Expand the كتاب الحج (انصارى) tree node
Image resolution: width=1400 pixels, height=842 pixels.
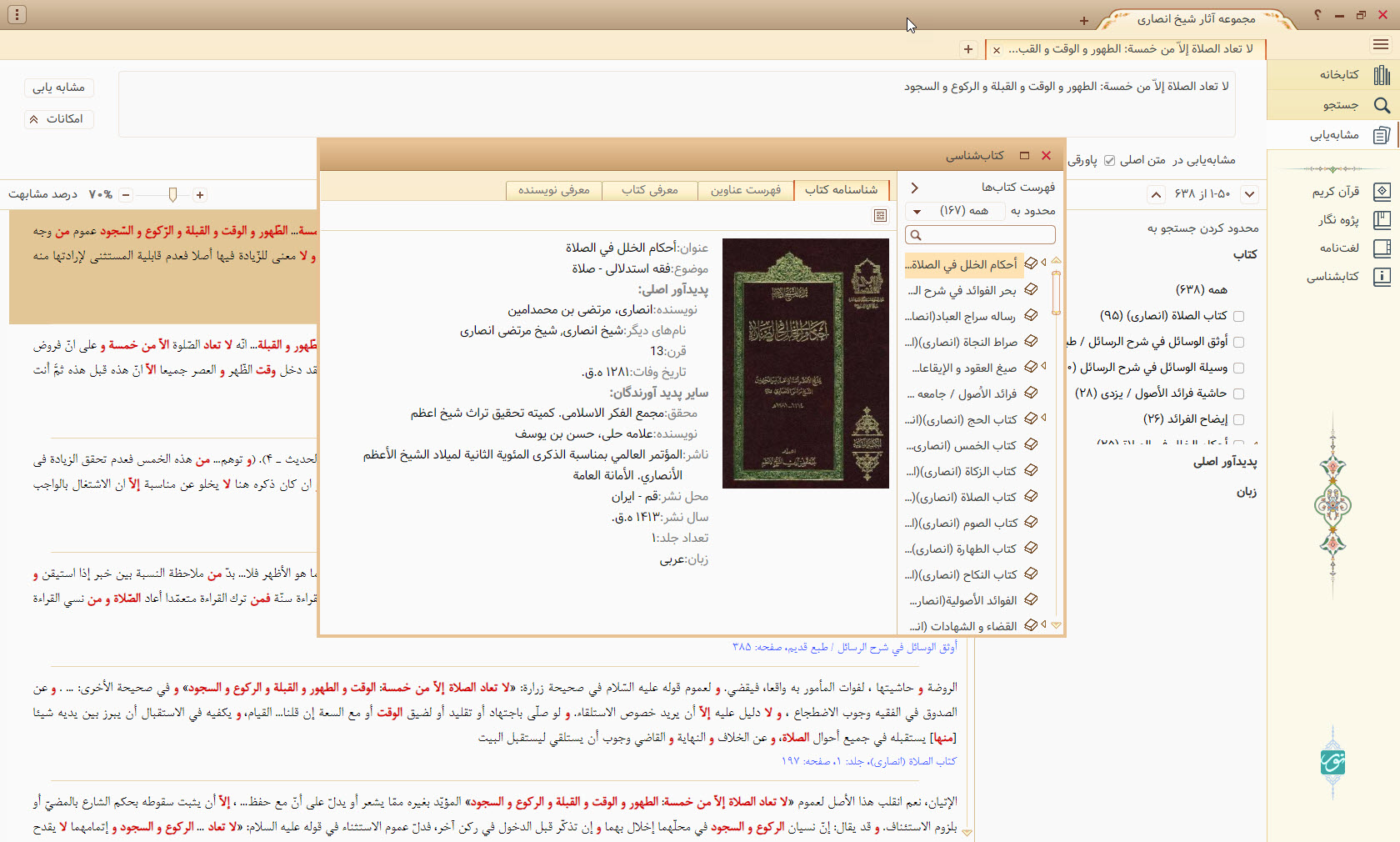[x=1043, y=418]
